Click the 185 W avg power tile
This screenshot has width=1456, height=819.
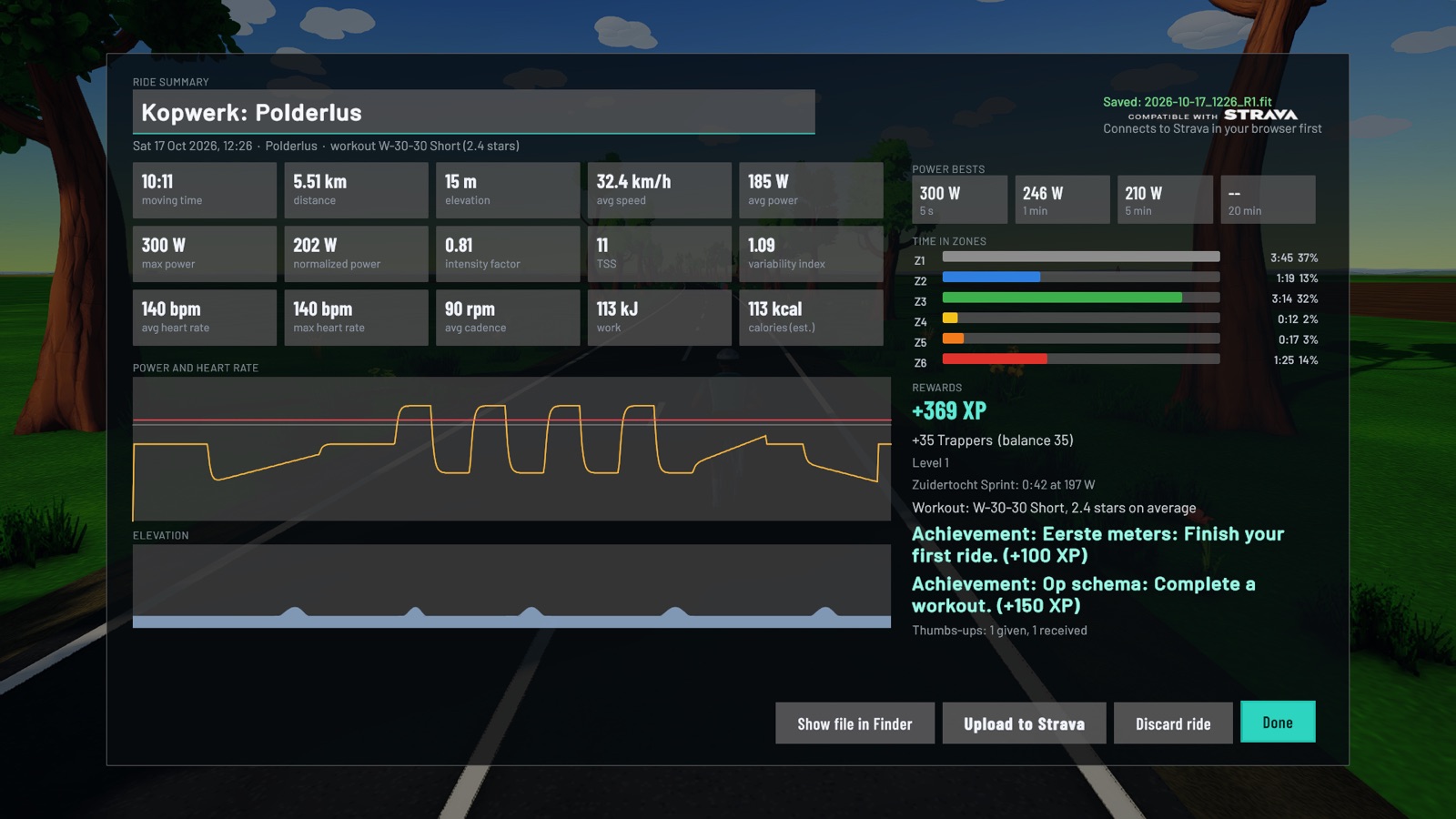click(x=811, y=190)
